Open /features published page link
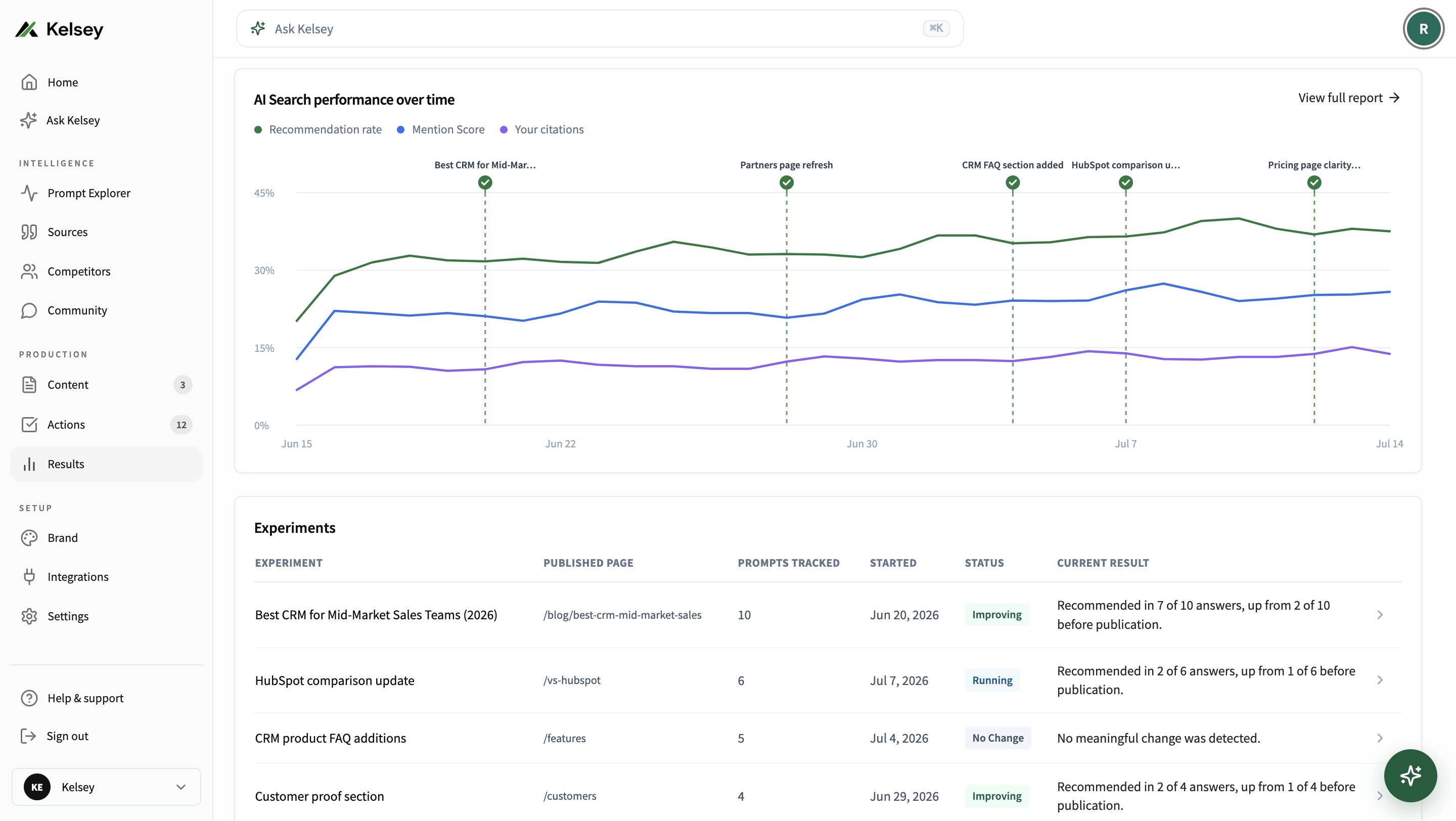1456x821 pixels. point(565,739)
